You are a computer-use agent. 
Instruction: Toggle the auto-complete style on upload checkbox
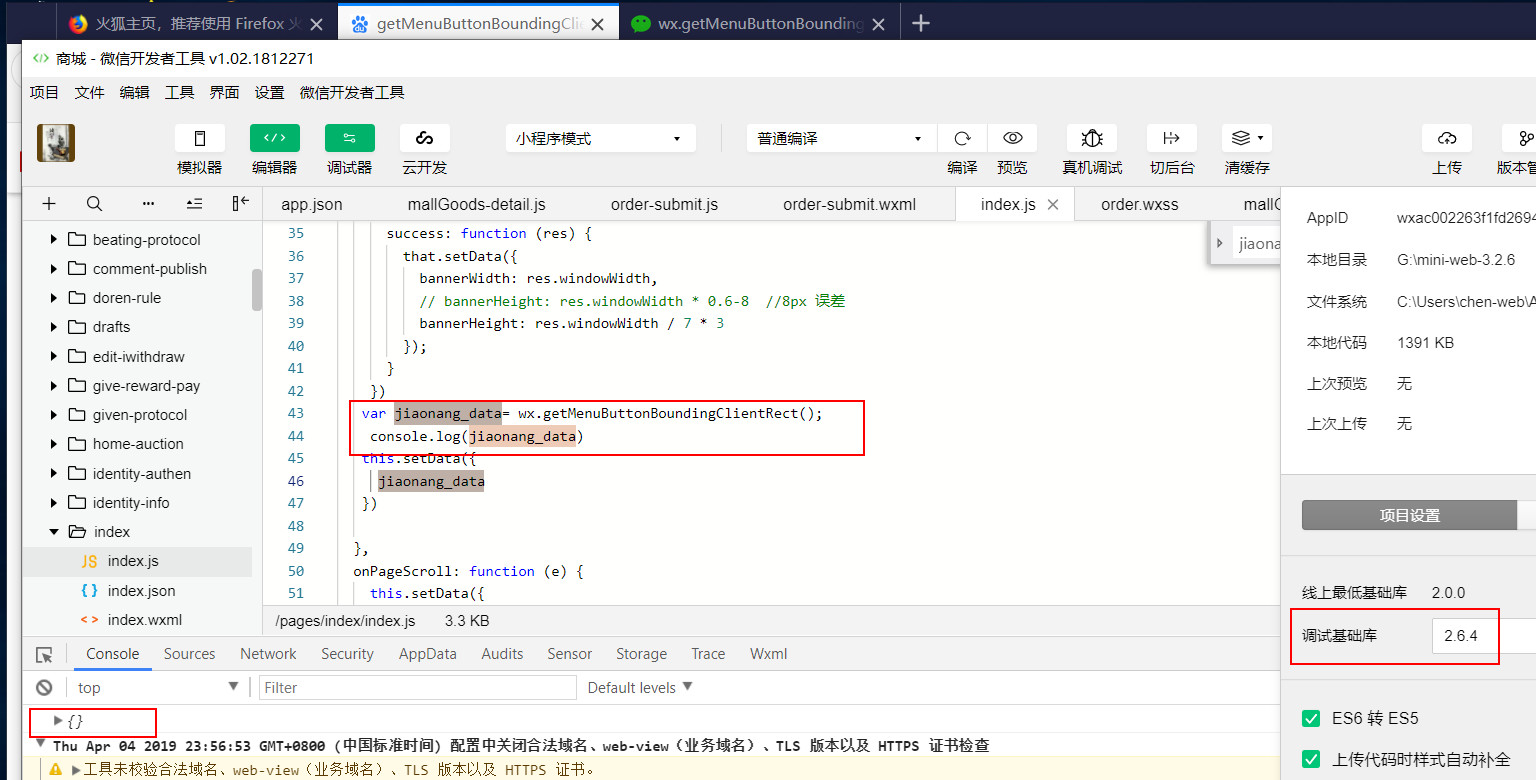coord(1311,759)
